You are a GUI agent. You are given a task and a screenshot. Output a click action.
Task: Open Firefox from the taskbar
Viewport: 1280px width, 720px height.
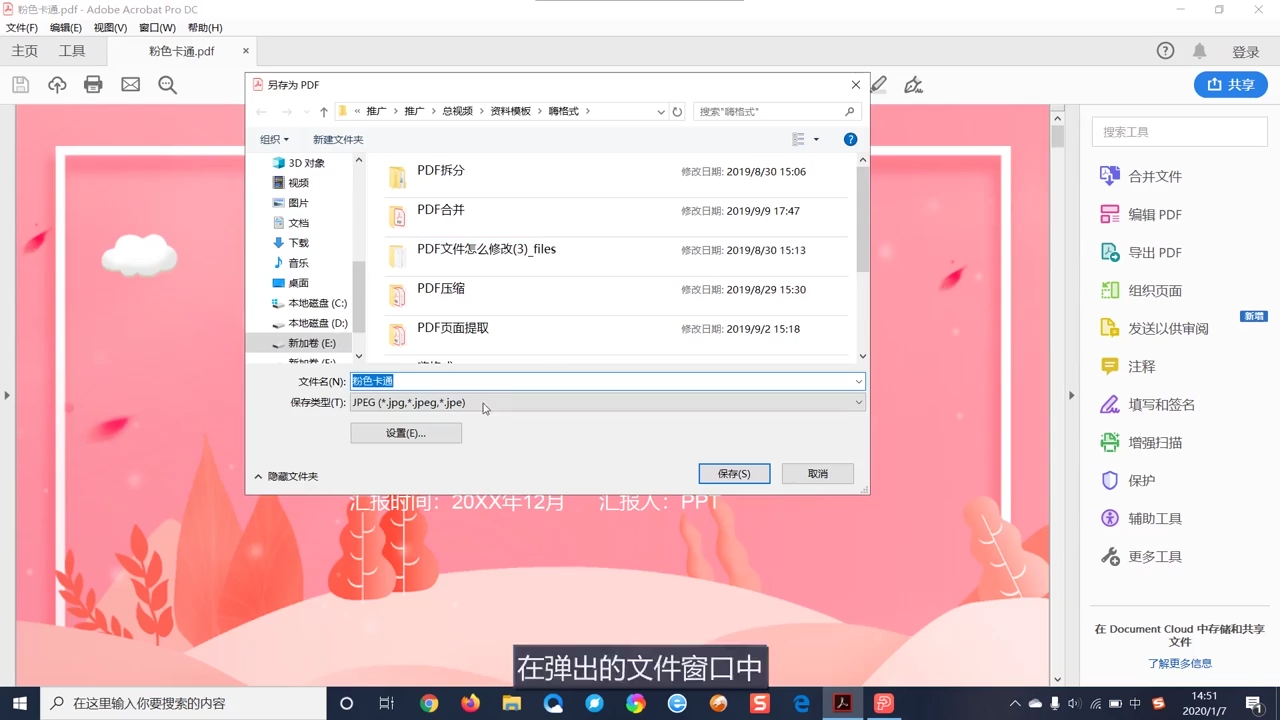470,703
